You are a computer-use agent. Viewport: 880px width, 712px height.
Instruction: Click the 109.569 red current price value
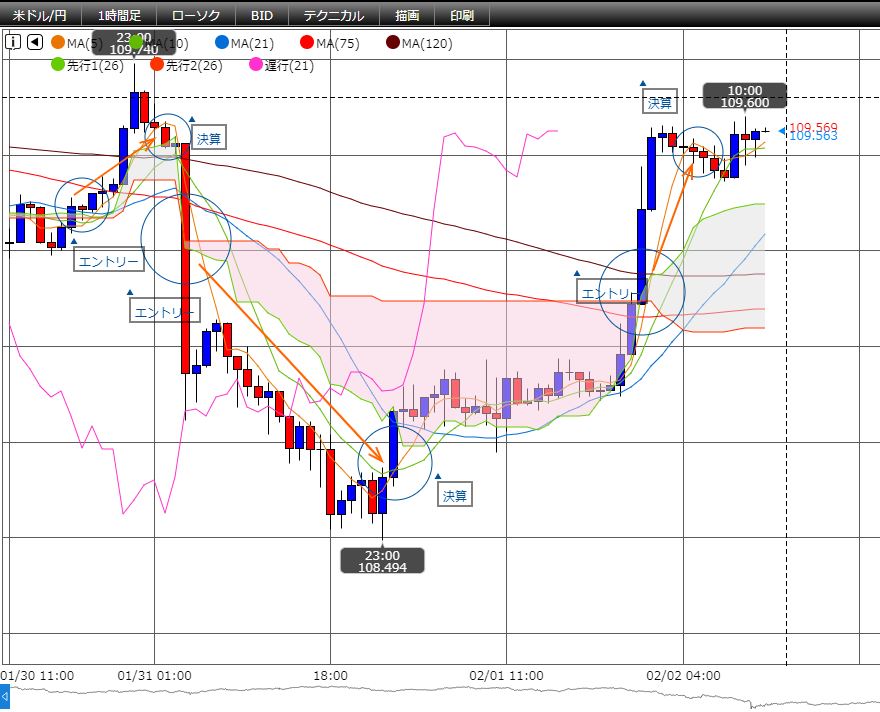813,127
